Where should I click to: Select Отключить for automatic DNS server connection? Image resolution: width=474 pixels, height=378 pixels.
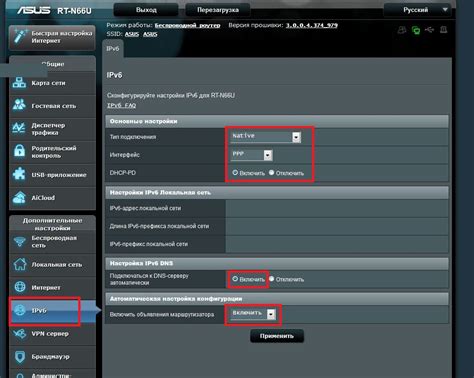(272, 279)
